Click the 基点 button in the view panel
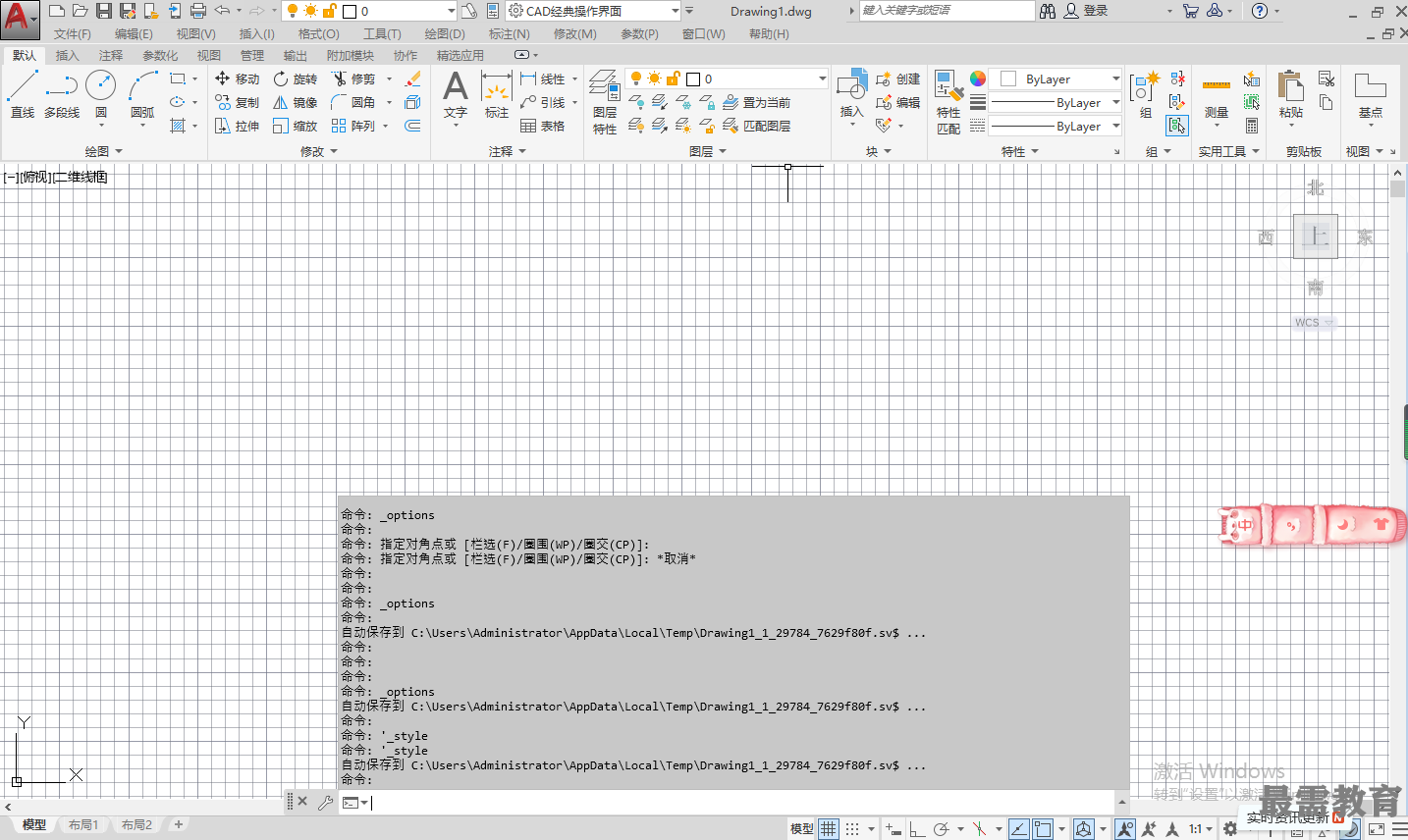This screenshot has width=1408, height=840. (1371, 94)
